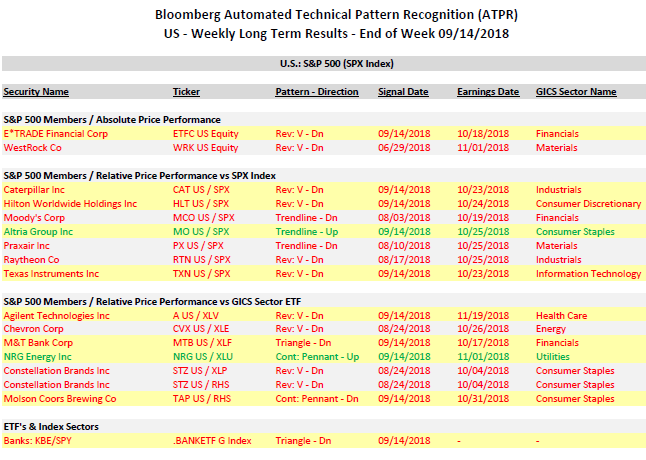
Task: Click the 08/03/2018 signal date for Moody's
Action: coord(404,218)
